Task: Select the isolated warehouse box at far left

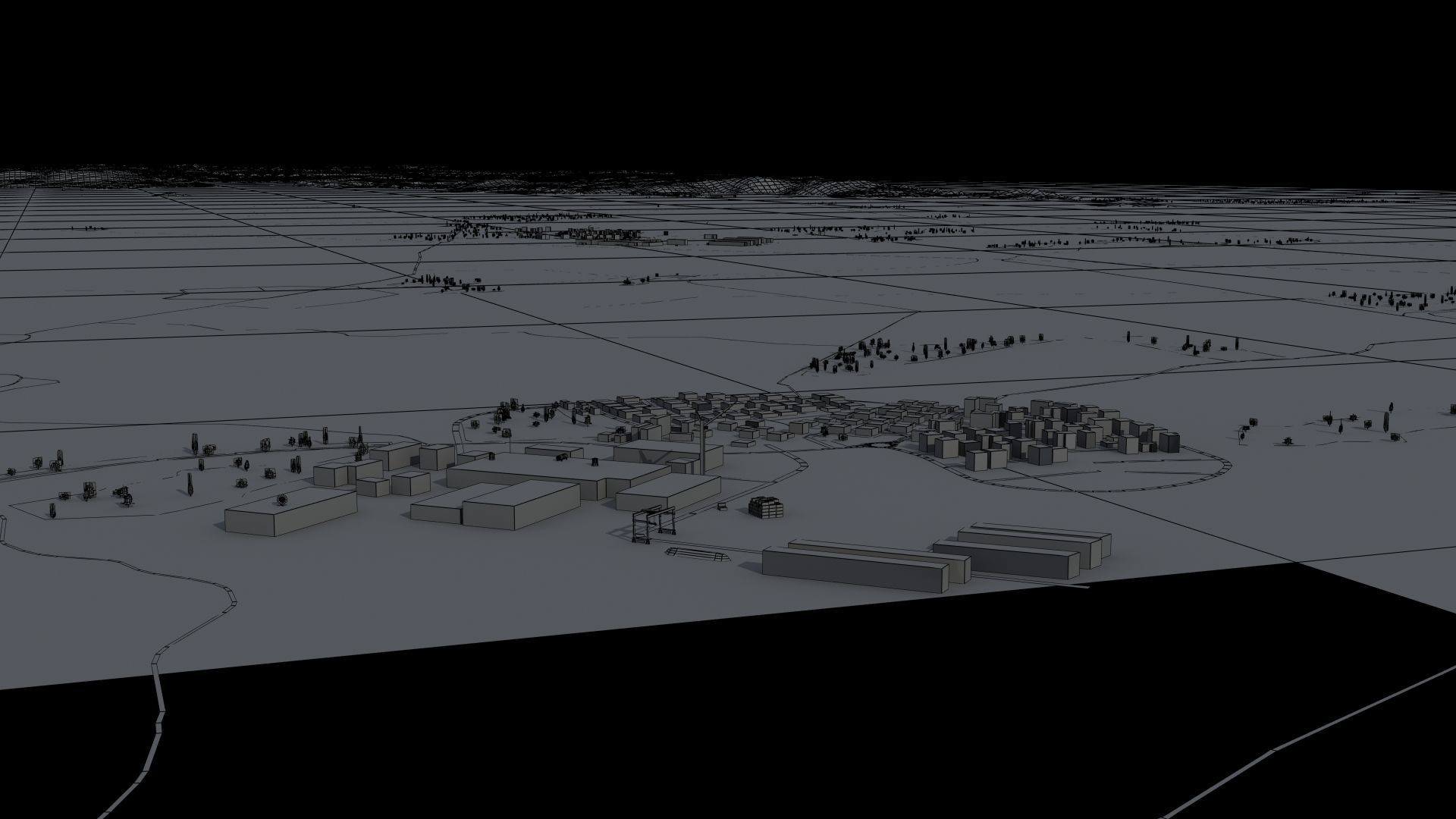Action: (x=290, y=511)
